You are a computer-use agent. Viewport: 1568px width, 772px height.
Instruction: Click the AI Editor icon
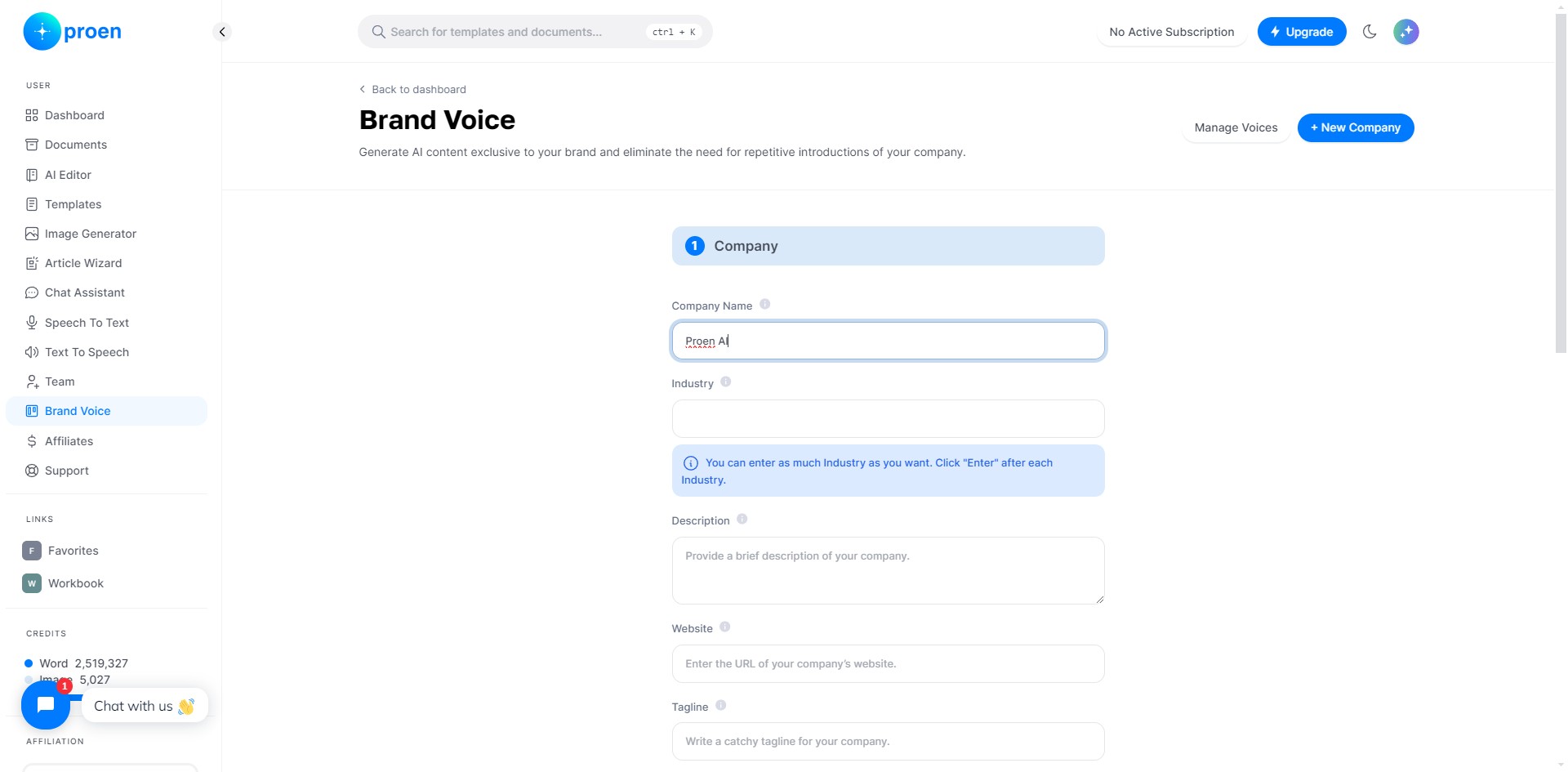coord(32,175)
